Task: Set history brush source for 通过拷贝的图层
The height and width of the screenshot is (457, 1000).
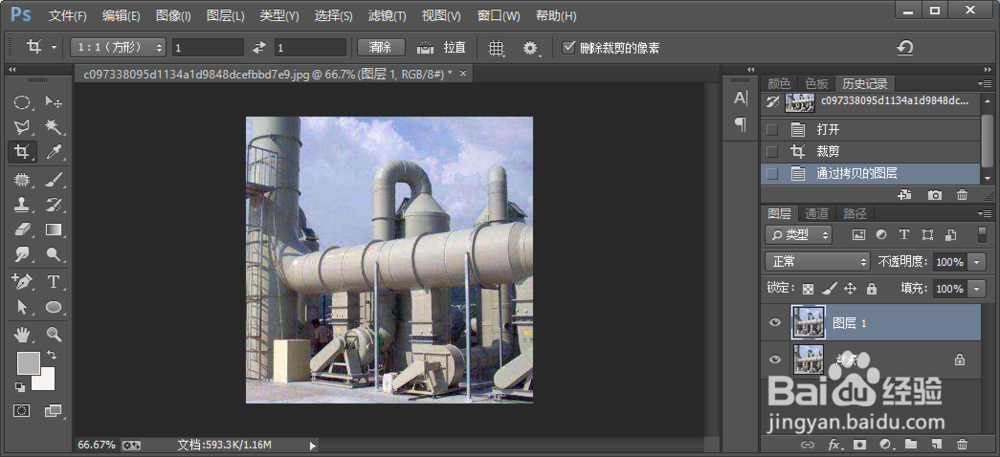Action: [772, 173]
